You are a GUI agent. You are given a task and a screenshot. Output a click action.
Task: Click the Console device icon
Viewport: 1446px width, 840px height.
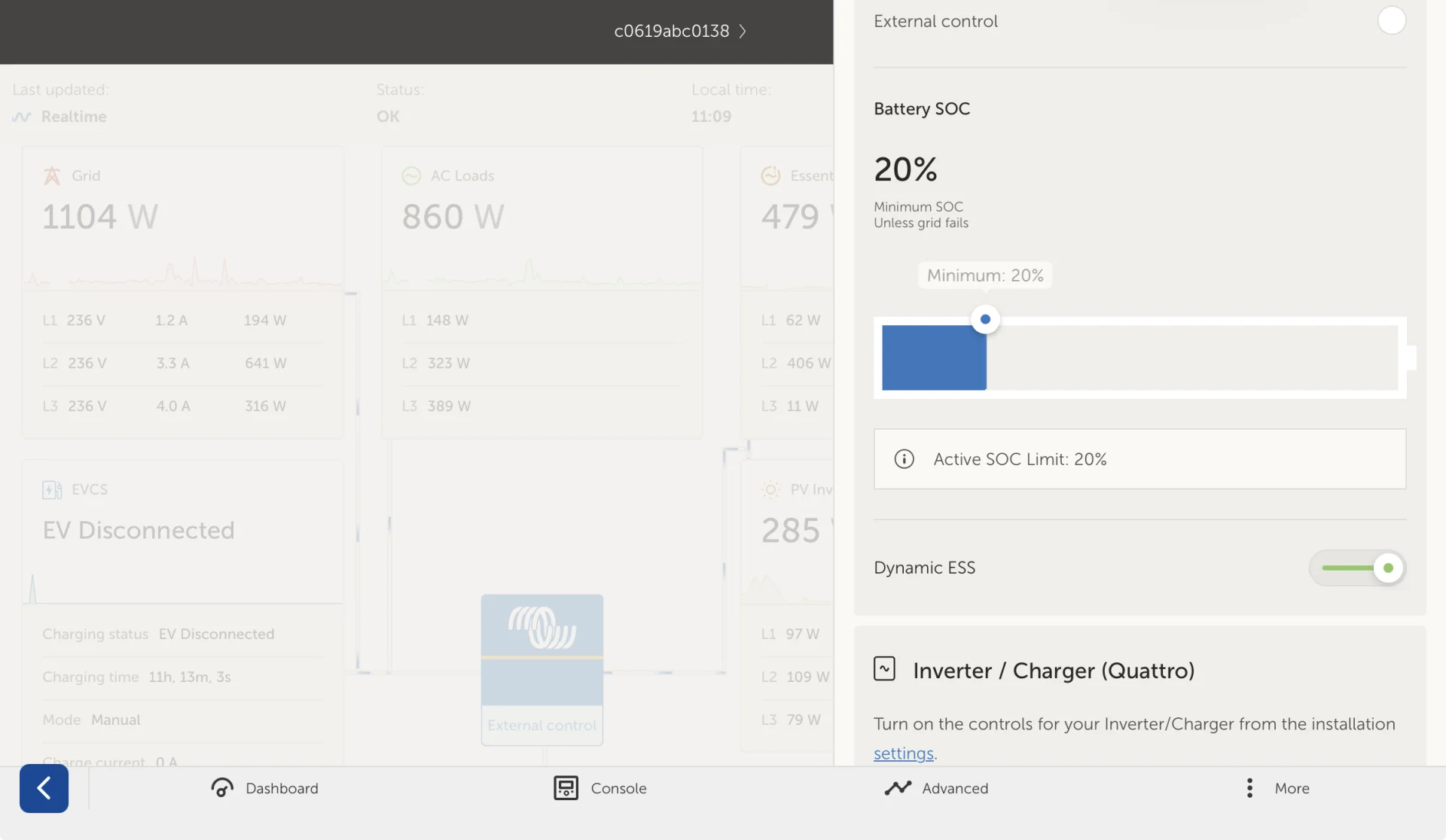point(566,788)
